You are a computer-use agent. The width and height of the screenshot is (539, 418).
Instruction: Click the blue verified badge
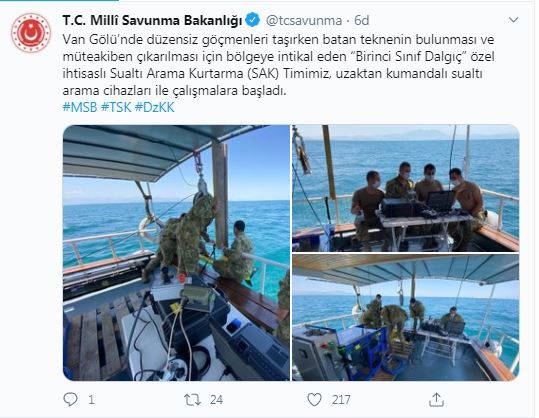[253, 20]
